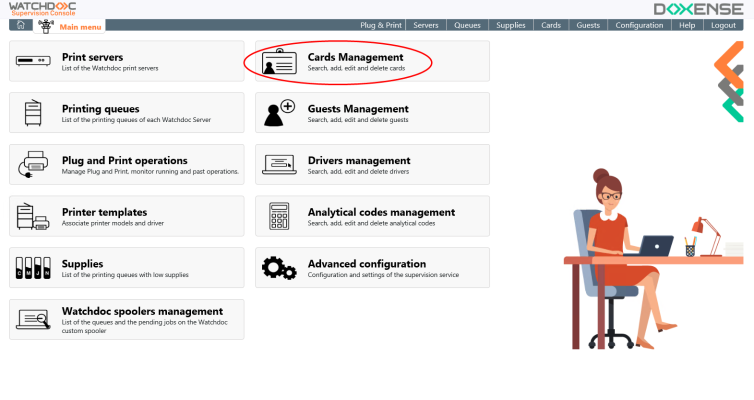Click the Printing queues printer icon
This screenshot has height=400, width=754.
coord(32,114)
